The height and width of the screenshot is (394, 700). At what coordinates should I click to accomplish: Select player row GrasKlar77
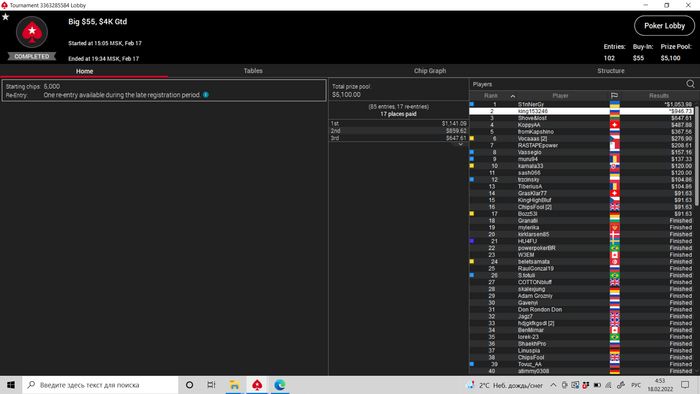point(582,193)
